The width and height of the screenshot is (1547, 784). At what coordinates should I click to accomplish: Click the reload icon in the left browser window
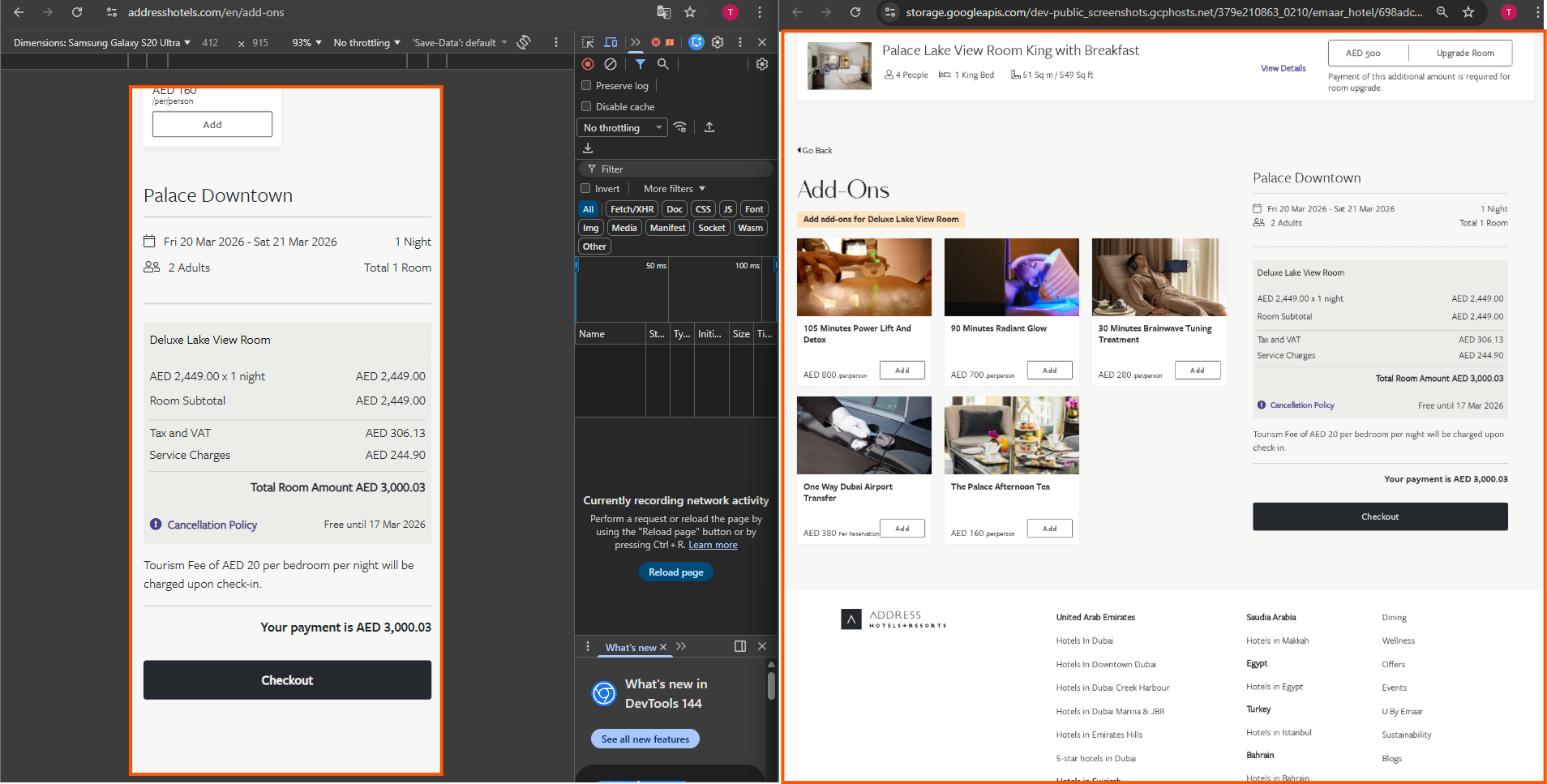(77, 12)
